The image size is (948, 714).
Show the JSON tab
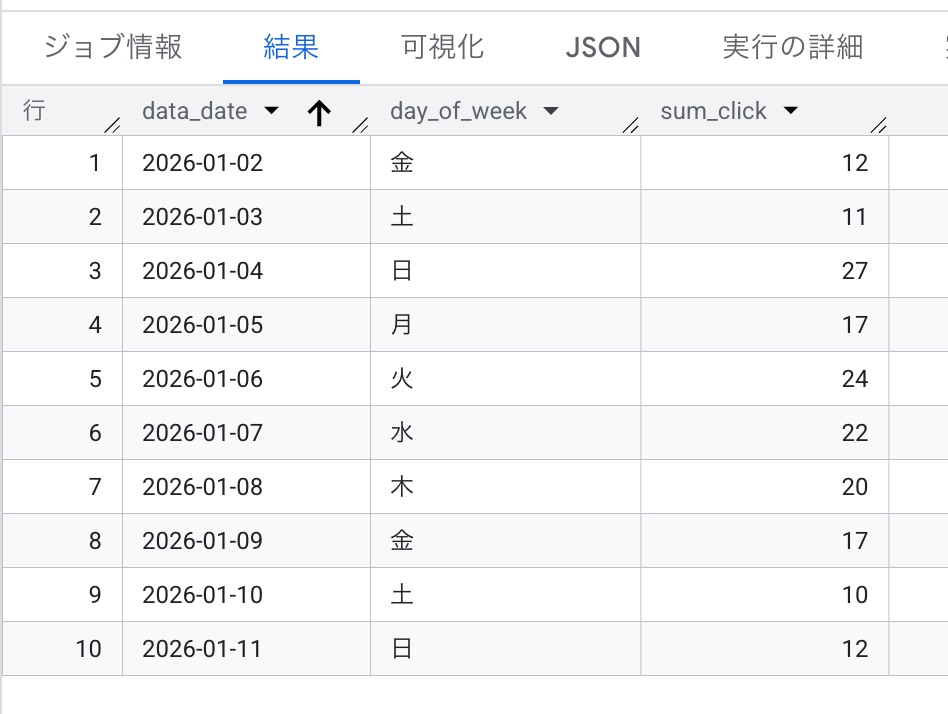(x=603, y=47)
